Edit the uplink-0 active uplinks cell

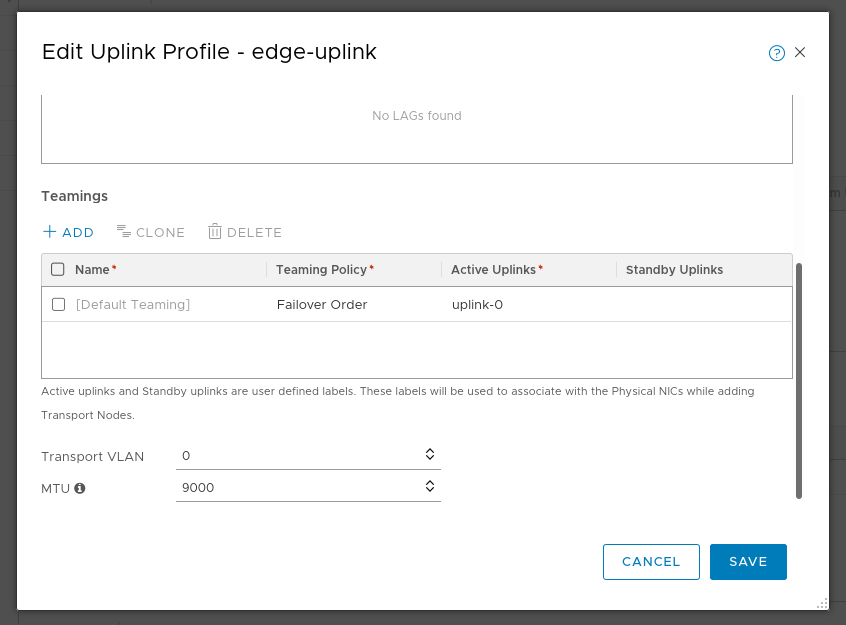[x=477, y=304]
